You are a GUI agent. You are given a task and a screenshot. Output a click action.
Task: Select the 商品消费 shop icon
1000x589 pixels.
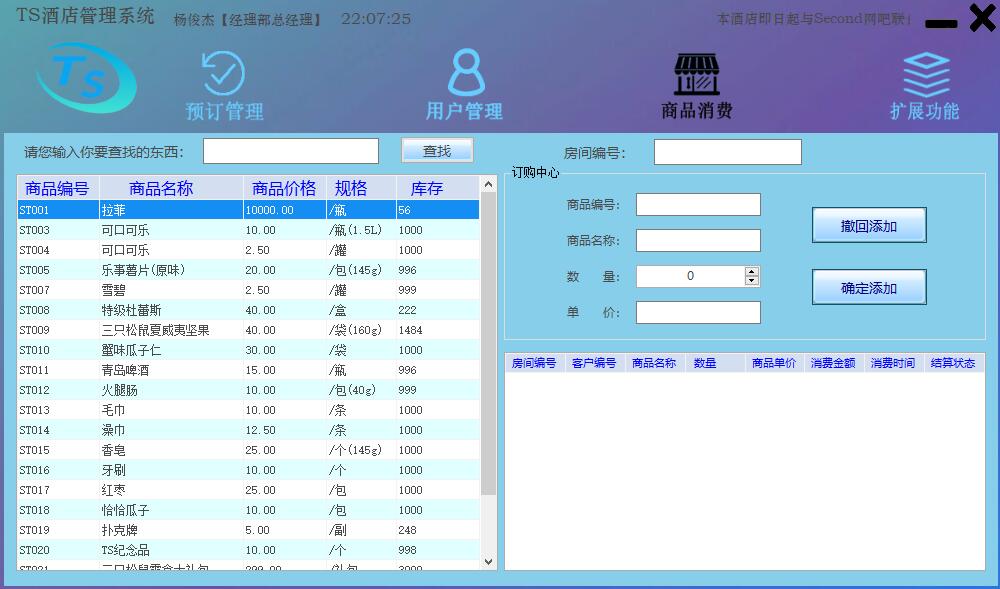[696, 74]
